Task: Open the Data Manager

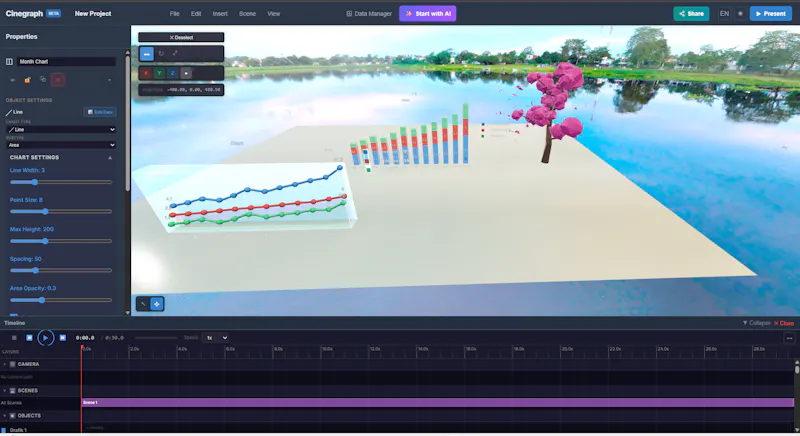Action: point(369,14)
